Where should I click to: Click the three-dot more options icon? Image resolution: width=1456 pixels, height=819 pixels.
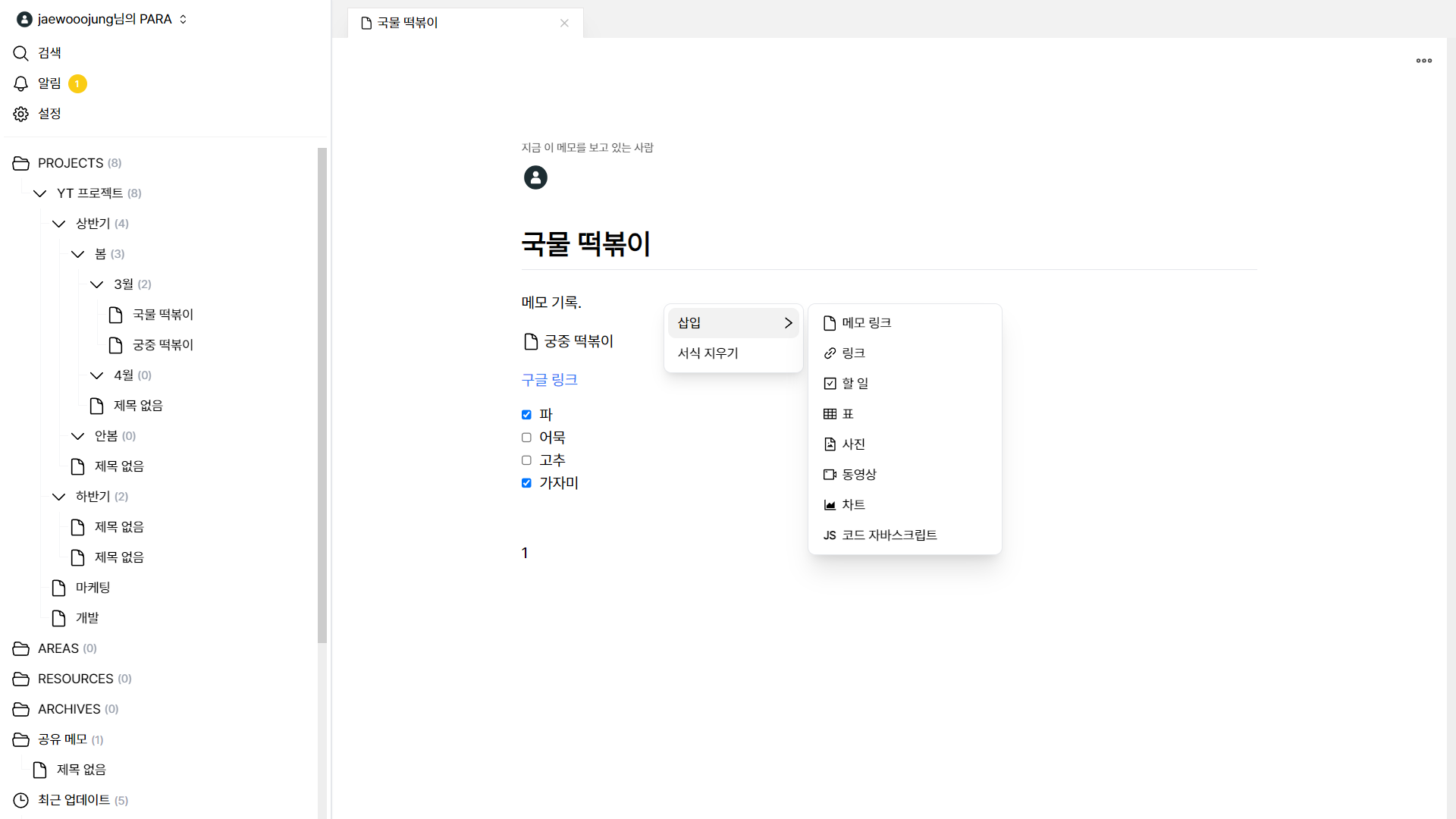click(1423, 61)
